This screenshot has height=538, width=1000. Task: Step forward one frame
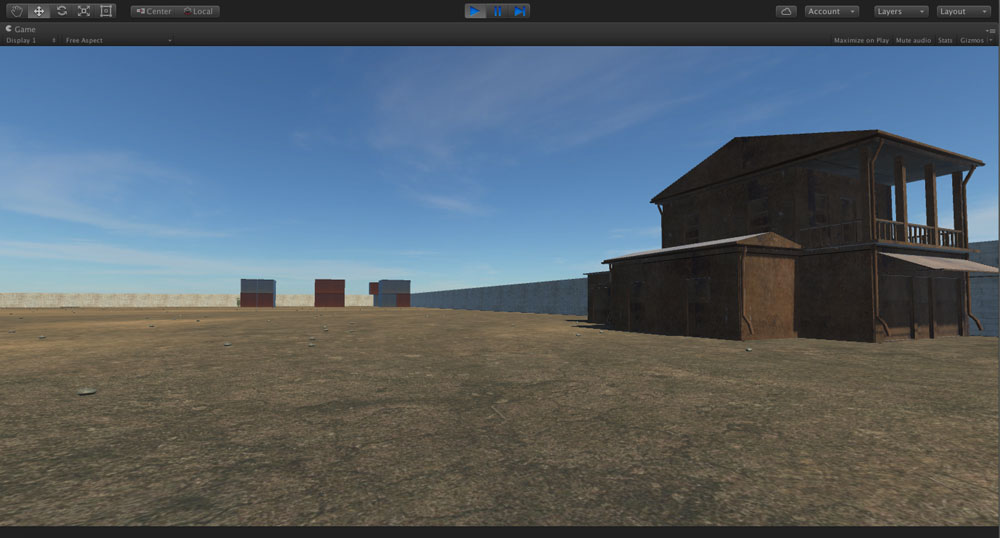[x=519, y=11]
